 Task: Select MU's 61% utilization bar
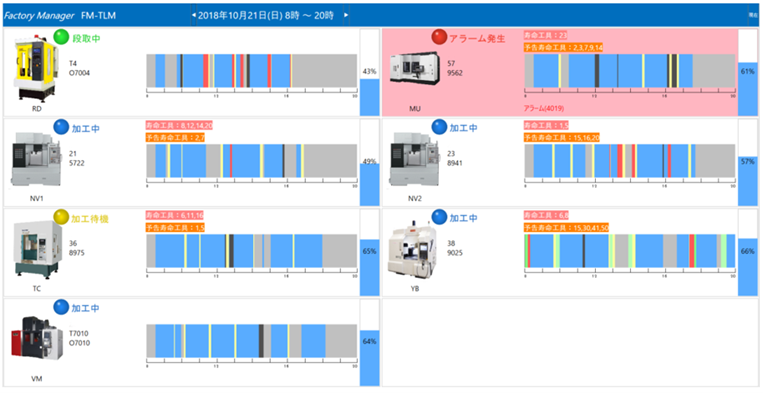(x=747, y=72)
